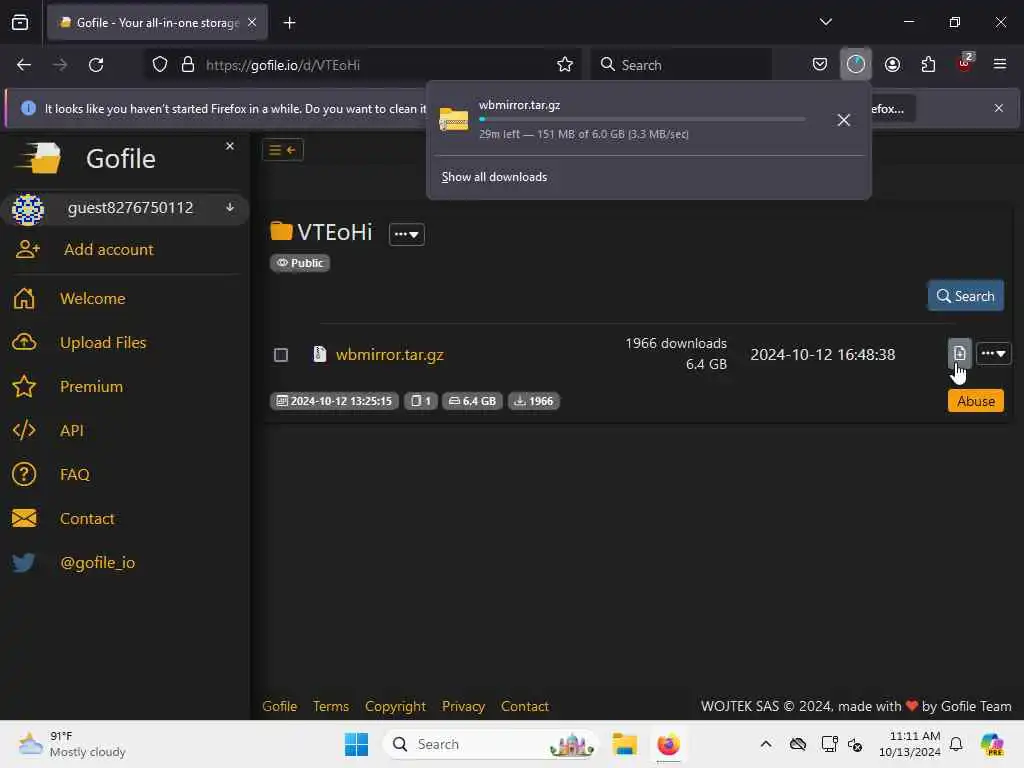Click the uBlock extension badge icon
This screenshot has width=1024, height=768.
tap(965, 63)
